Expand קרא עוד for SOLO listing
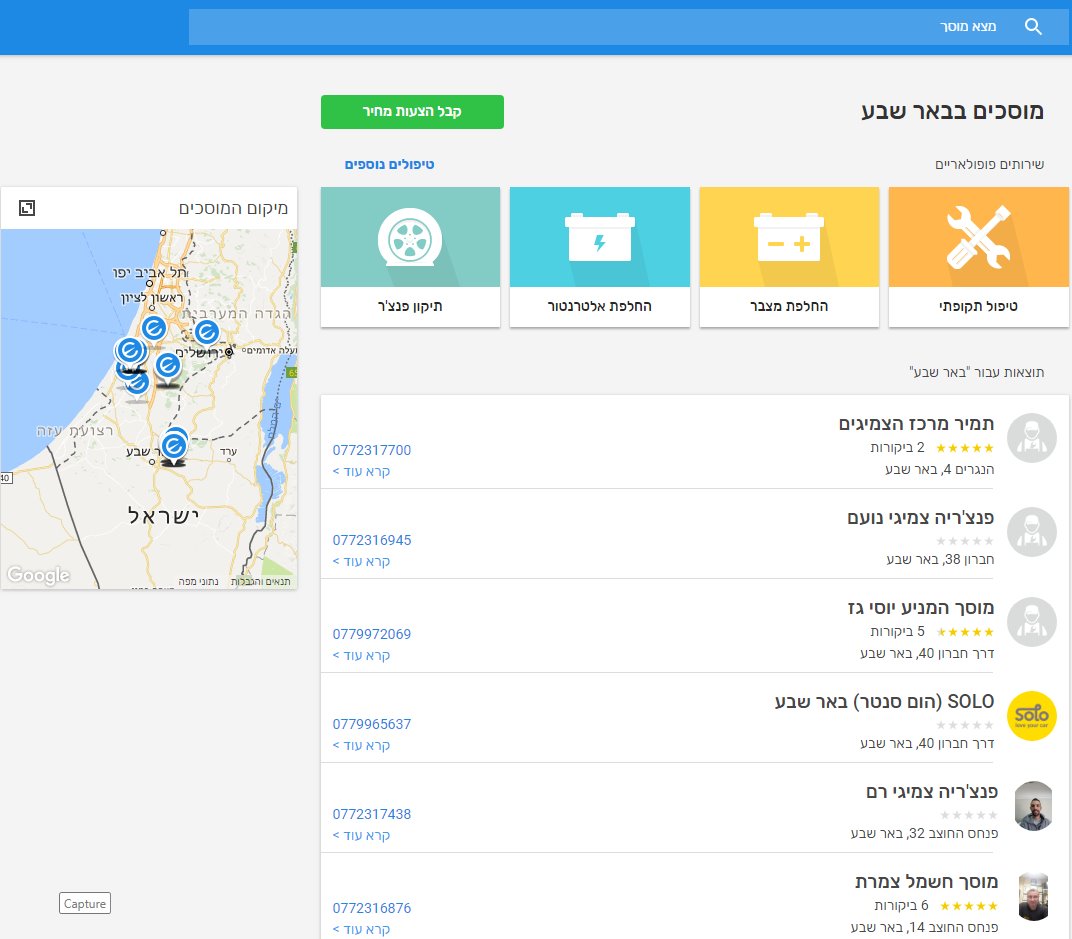The height and width of the screenshot is (939, 1072). [361, 745]
